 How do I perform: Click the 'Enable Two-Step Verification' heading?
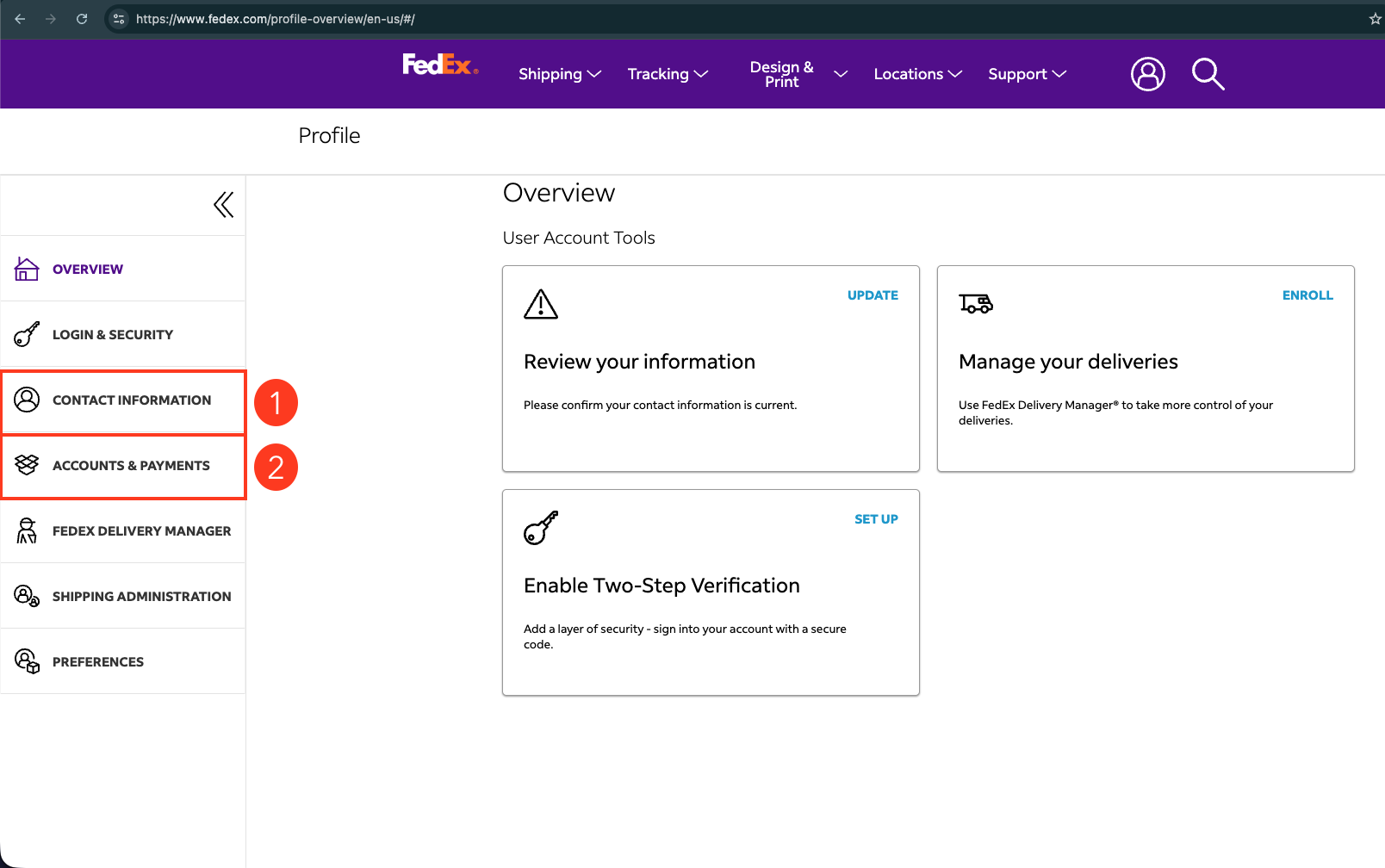tap(661, 586)
